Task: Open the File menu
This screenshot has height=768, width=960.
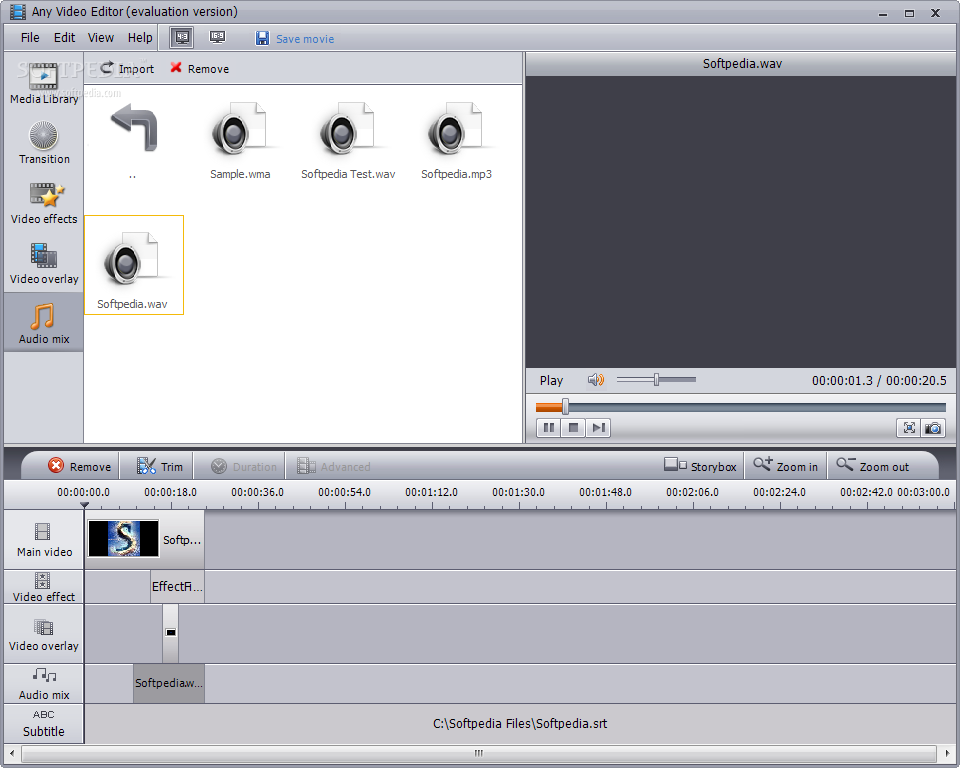Action: click(30, 37)
